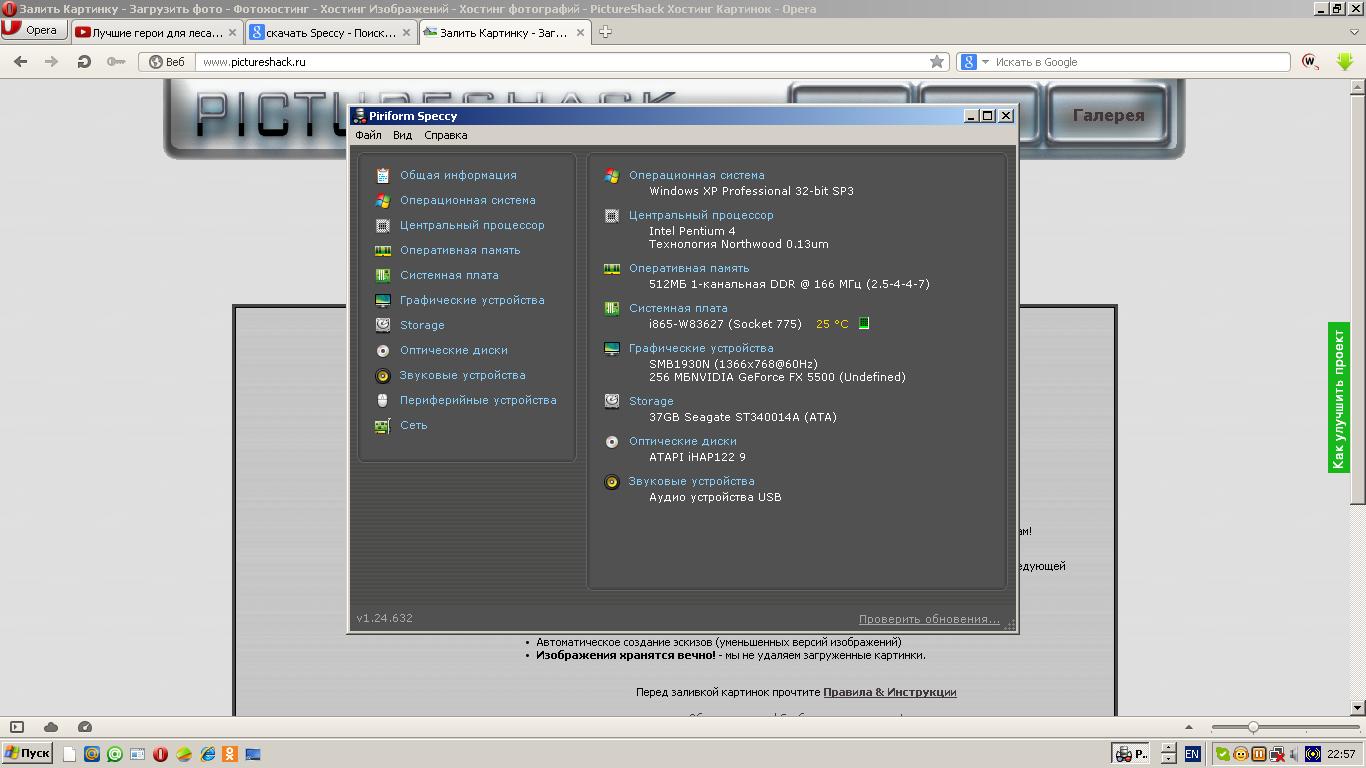Open Одноклассники orange quick launch icon
This screenshot has height=768, width=1366.
[x=230, y=754]
